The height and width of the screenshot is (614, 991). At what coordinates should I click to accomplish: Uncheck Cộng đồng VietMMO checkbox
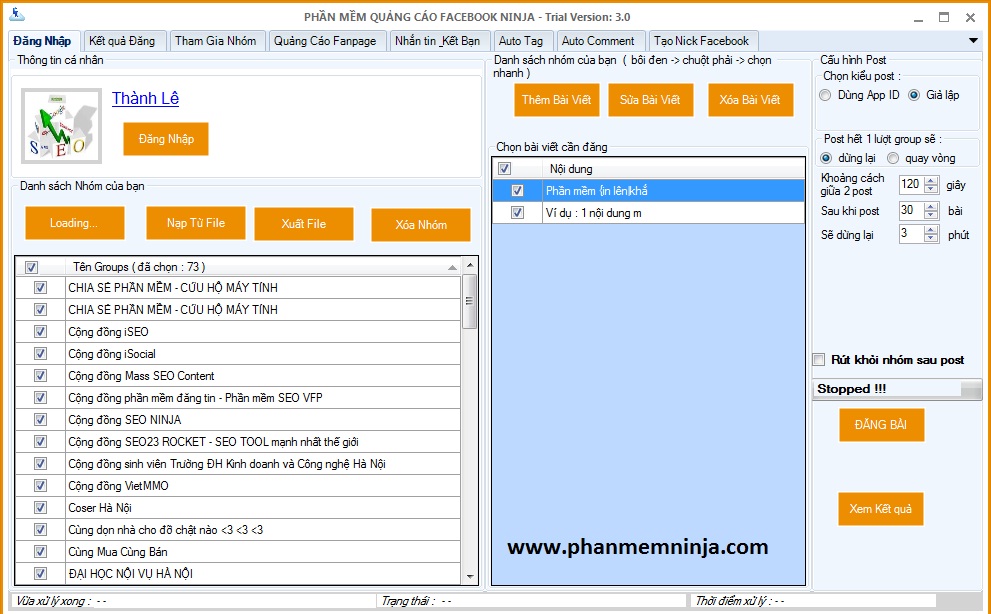[x=40, y=486]
